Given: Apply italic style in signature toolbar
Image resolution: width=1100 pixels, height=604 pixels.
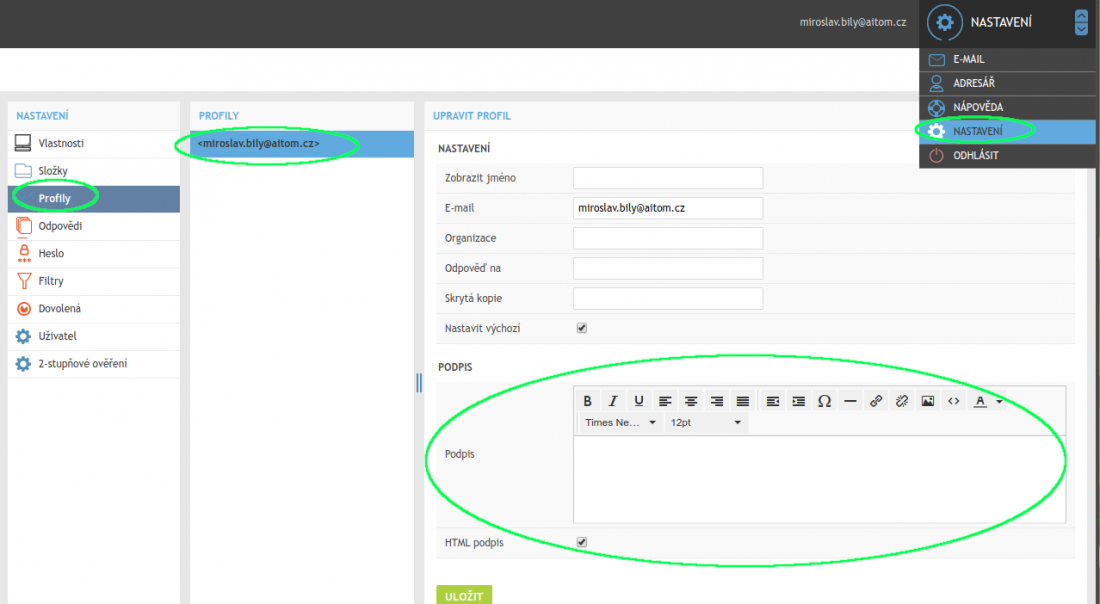Looking at the screenshot, I should coord(614,401).
